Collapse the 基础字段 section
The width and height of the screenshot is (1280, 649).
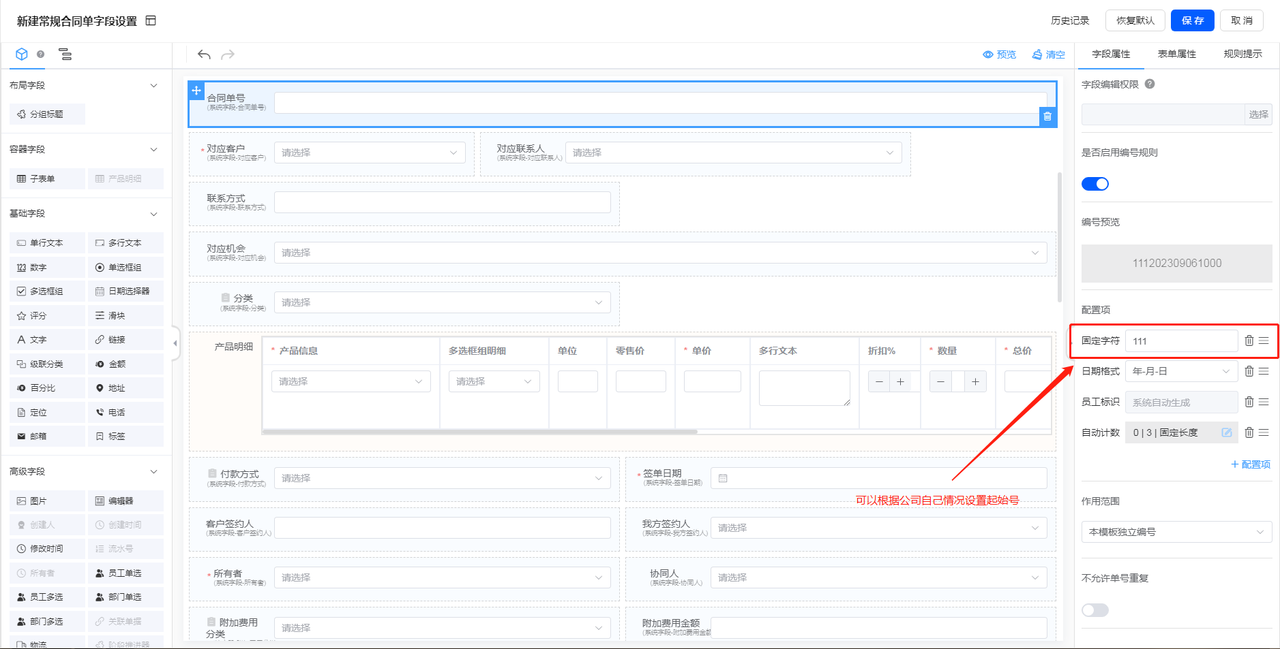[153, 213]
